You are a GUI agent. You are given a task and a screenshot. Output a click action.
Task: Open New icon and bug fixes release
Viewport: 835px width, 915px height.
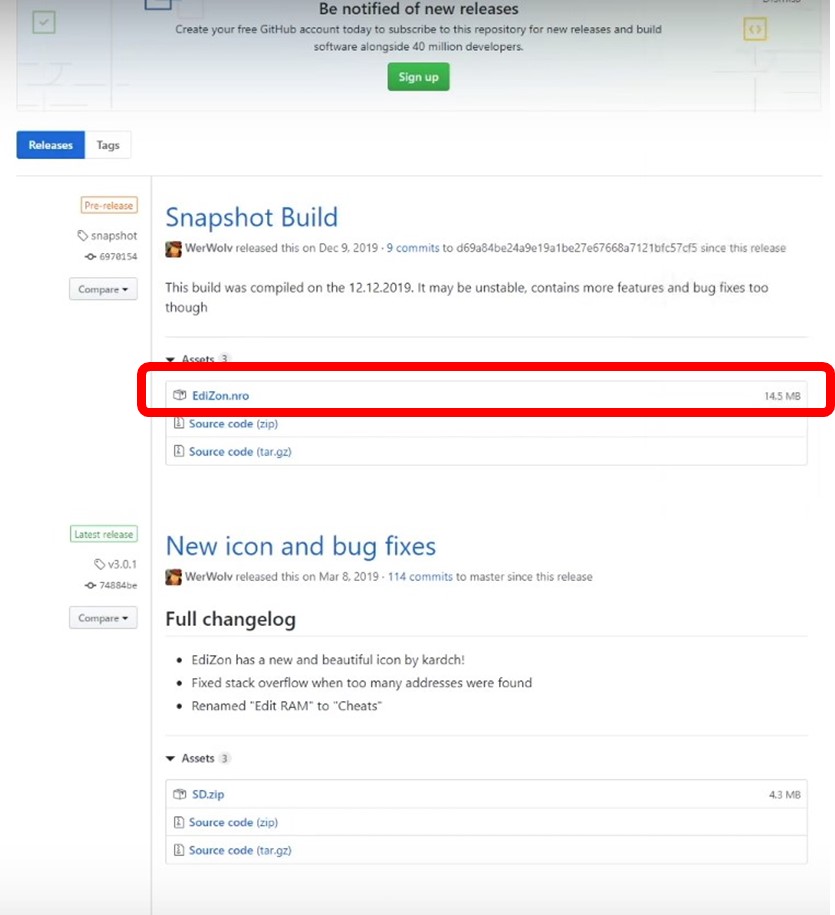[x=301, y=546]
